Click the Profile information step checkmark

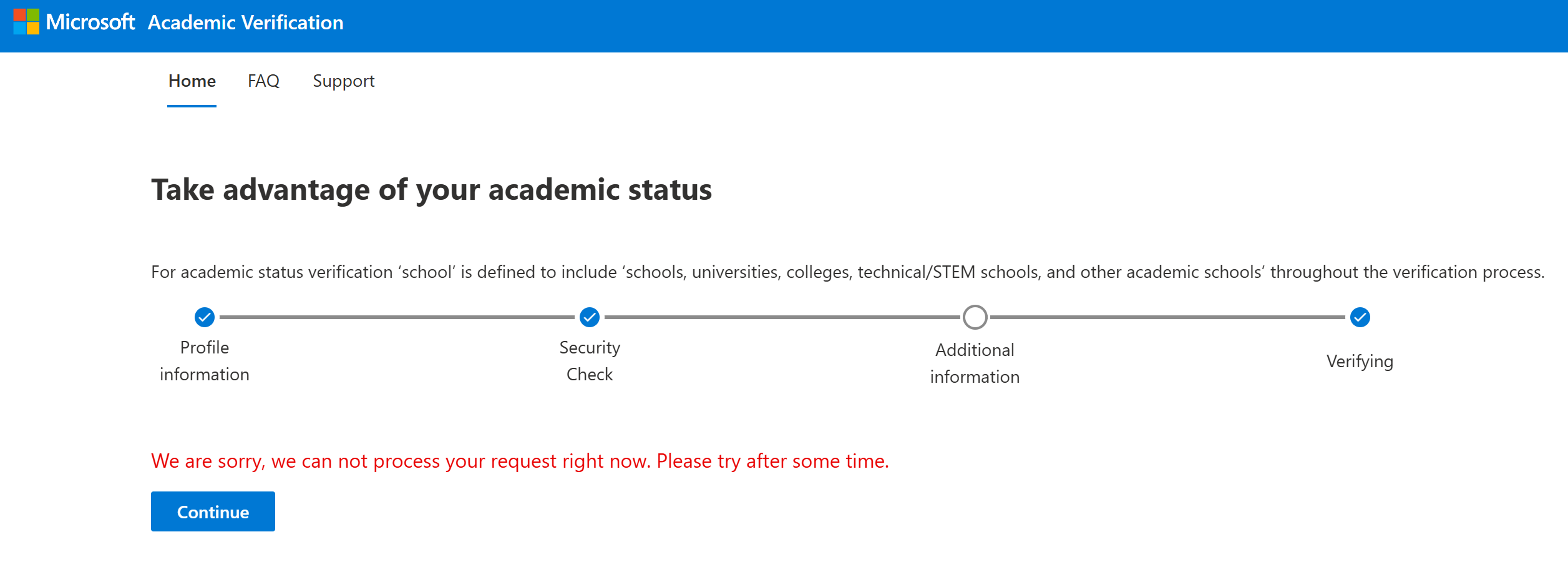(205, 317)
